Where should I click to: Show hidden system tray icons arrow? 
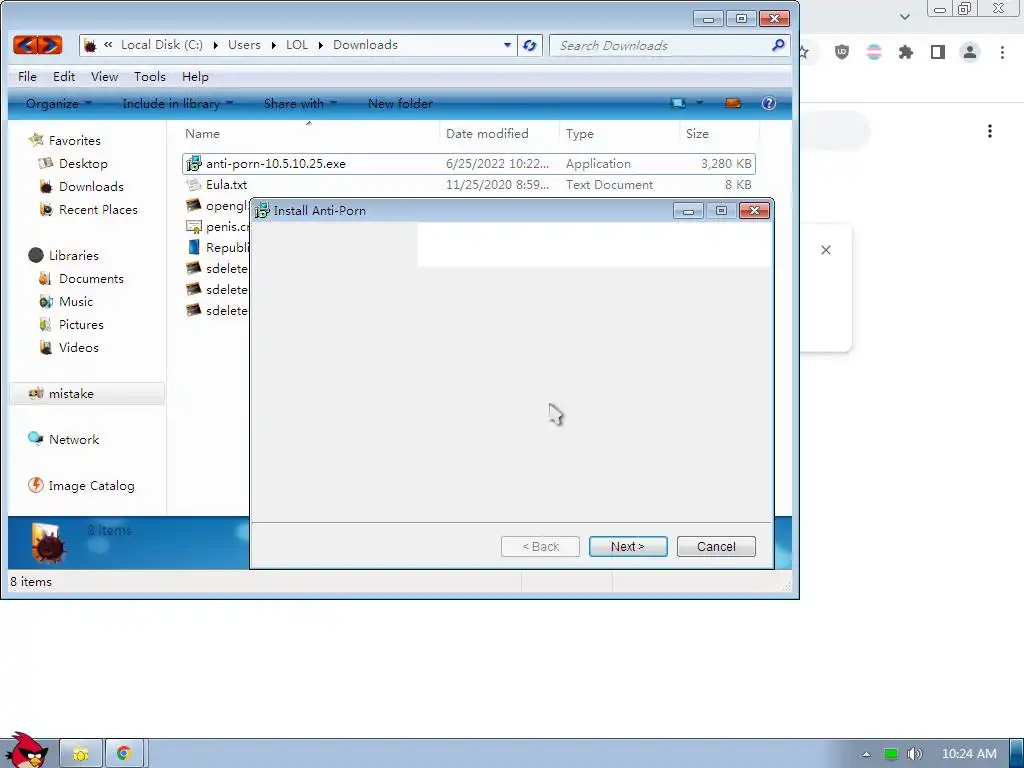coord(866,754)
